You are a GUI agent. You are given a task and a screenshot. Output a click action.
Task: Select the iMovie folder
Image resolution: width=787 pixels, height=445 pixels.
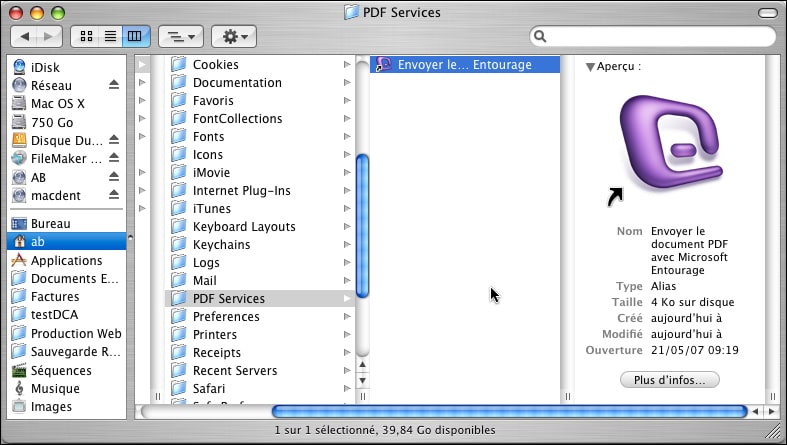[259, 172]
